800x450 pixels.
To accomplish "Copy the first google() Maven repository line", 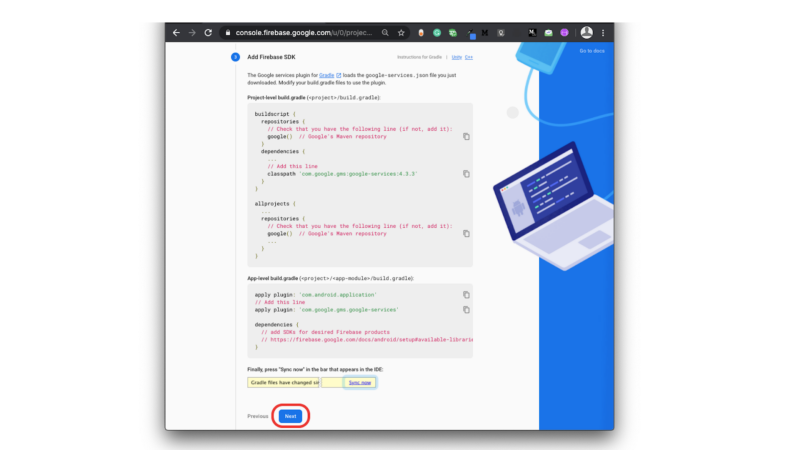I will pyautogui.click(x=466, y=136).
